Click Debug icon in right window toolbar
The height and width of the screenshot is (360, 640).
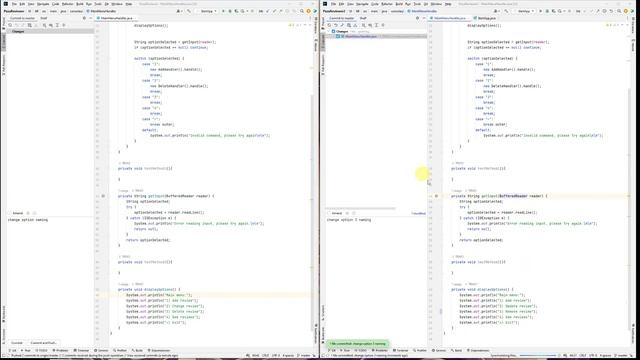547,11
